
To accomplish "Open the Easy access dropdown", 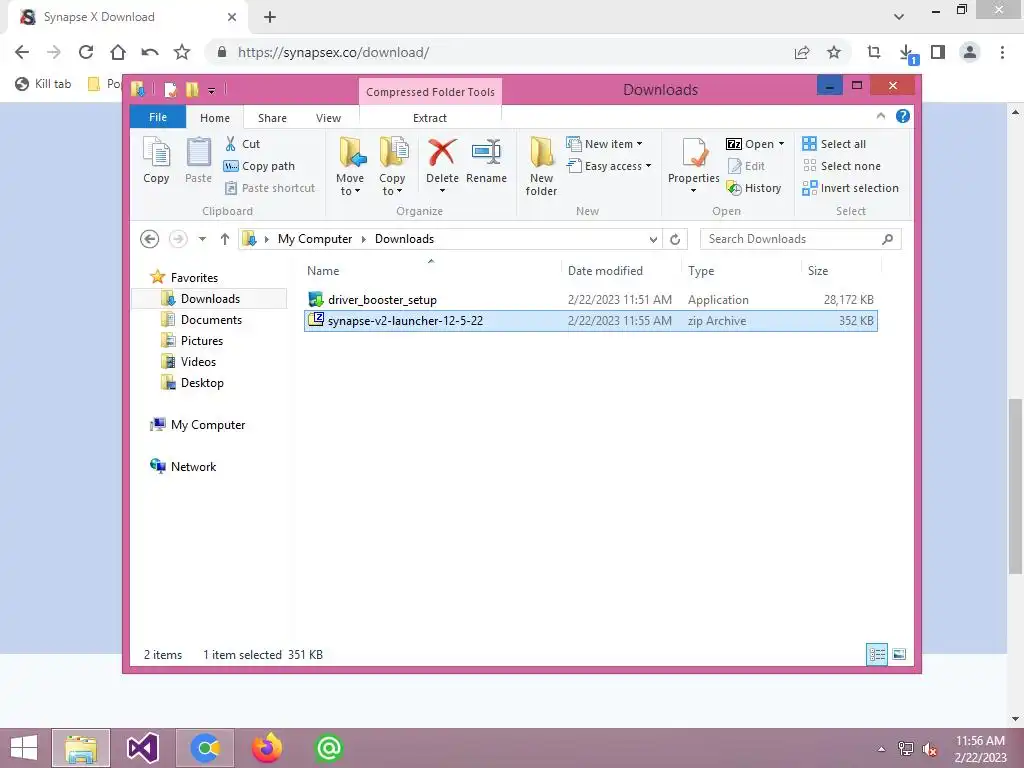I will click(x=609, y=166).
